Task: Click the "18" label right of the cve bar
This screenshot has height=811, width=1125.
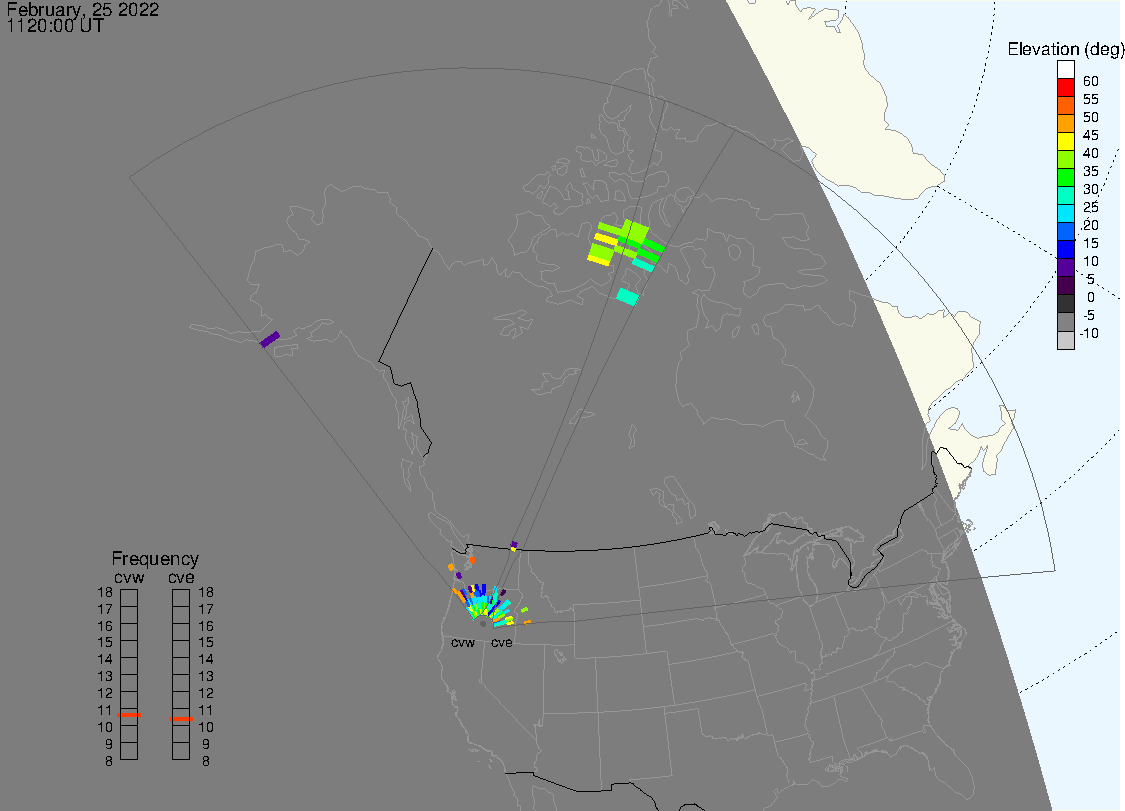Action: [206, 592]
